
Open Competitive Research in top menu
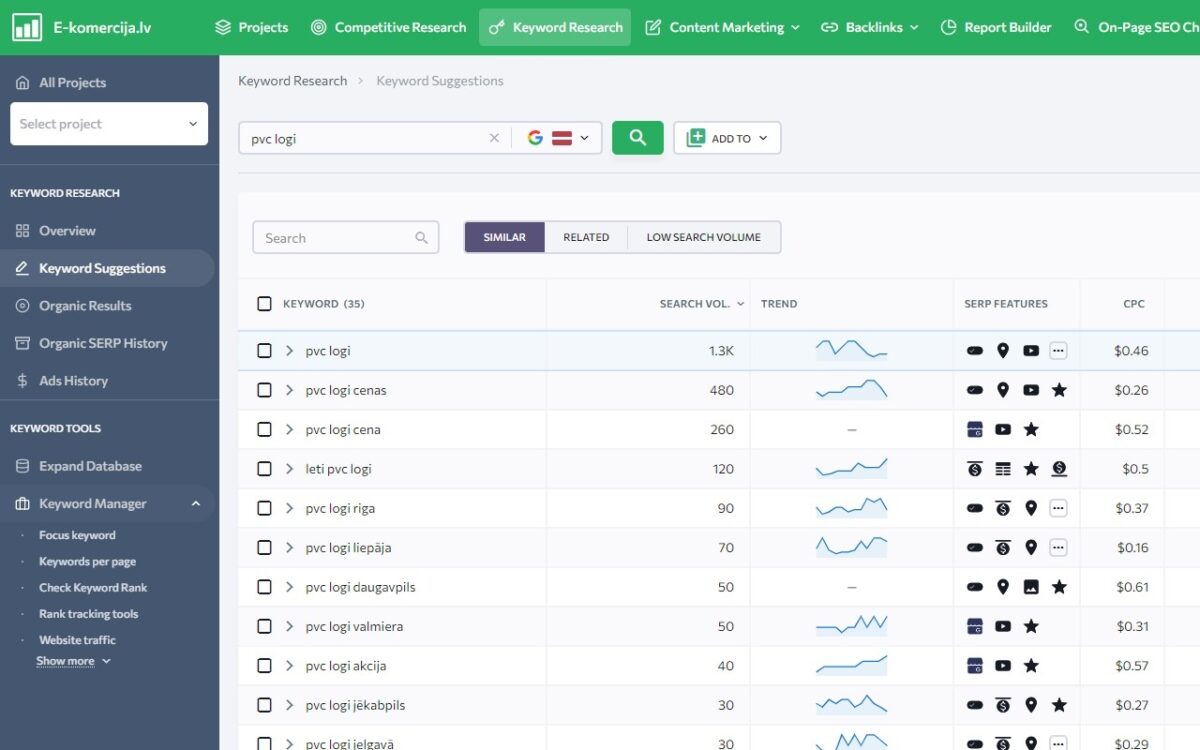pos(388,27)
